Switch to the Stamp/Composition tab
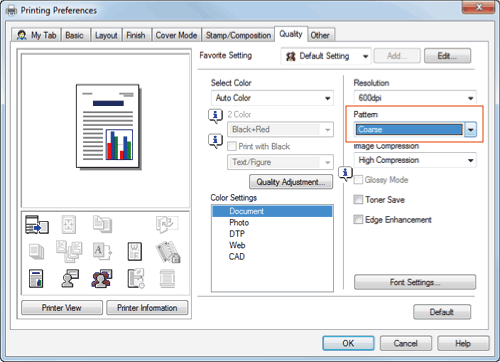The image size is (500, 362). point(238,35)
